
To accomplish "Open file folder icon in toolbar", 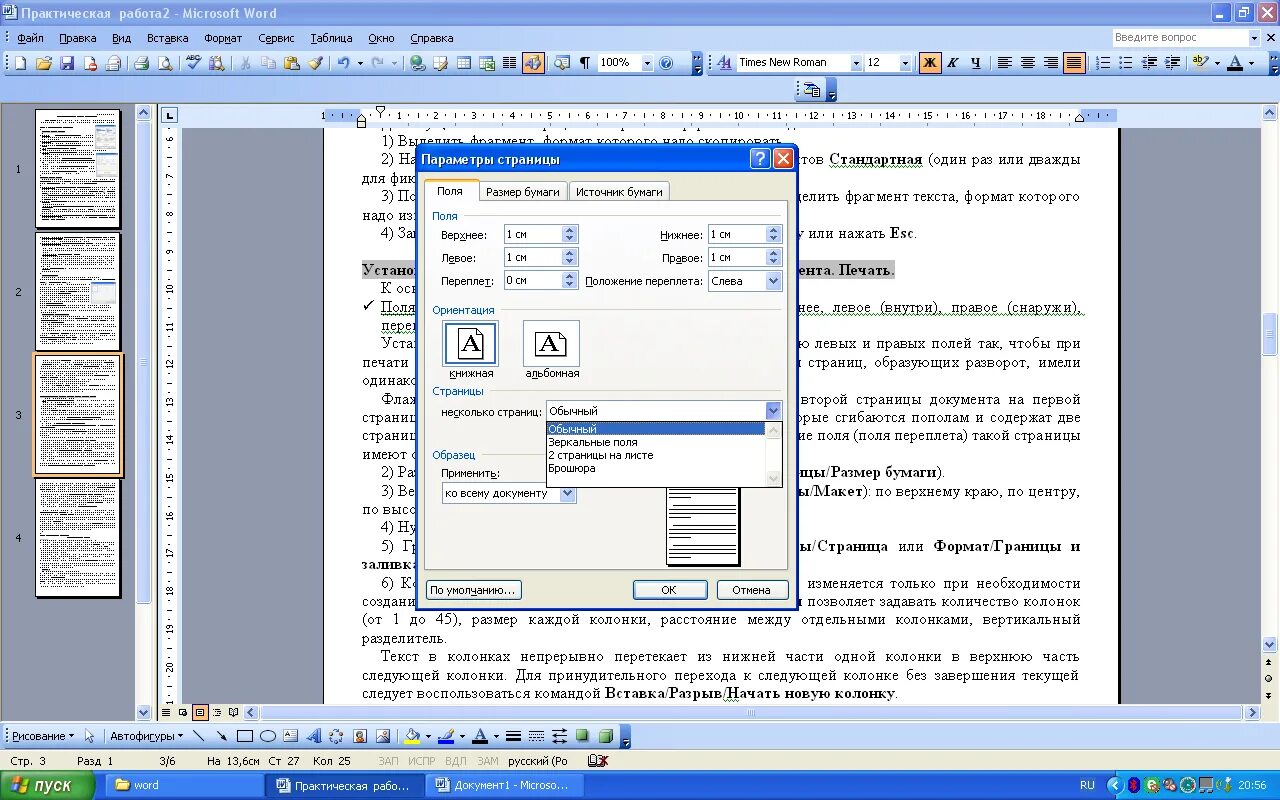I will (43, 63).
